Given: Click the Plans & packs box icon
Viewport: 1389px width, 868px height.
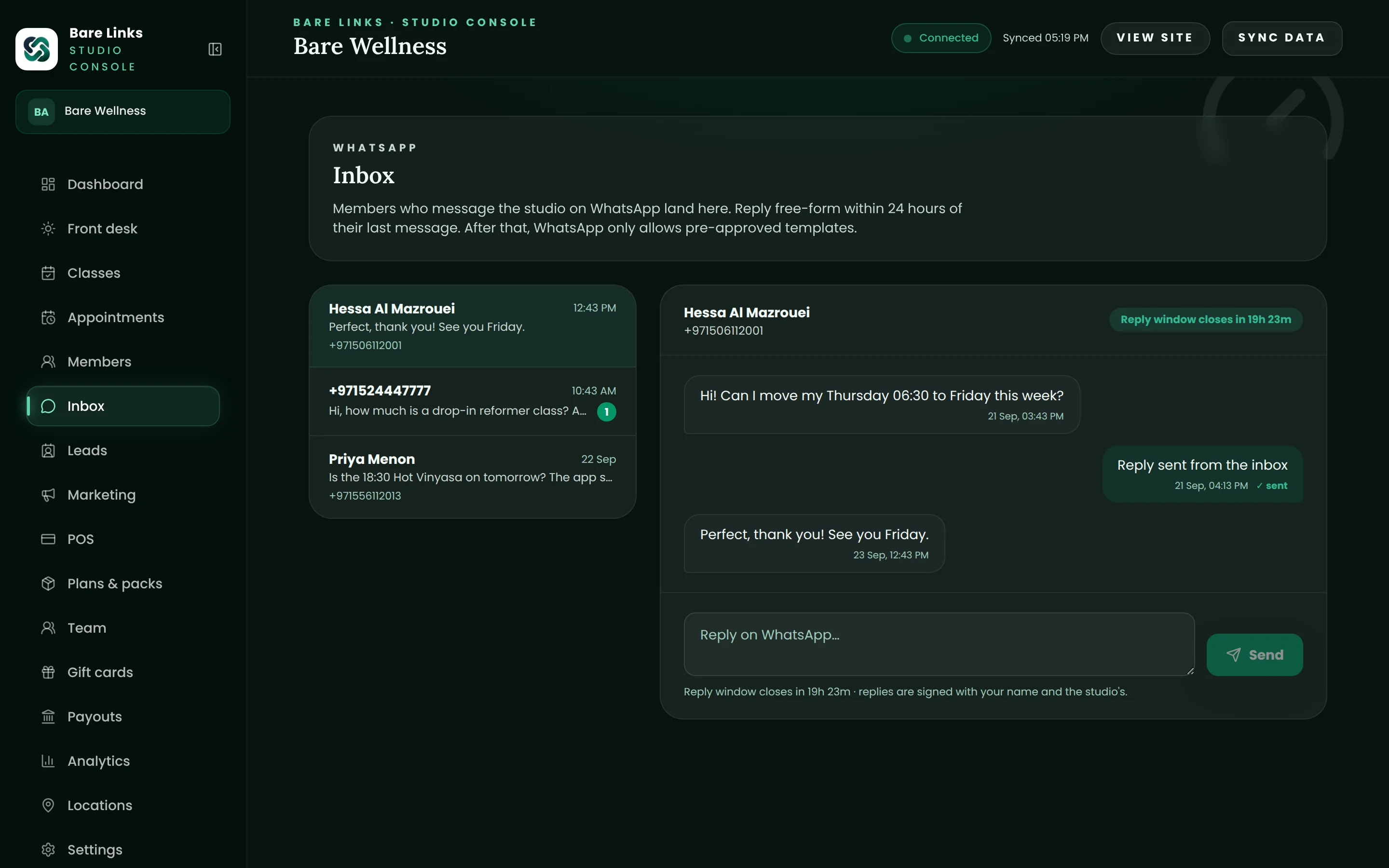Looking at the screenshot, I should 48,584.
